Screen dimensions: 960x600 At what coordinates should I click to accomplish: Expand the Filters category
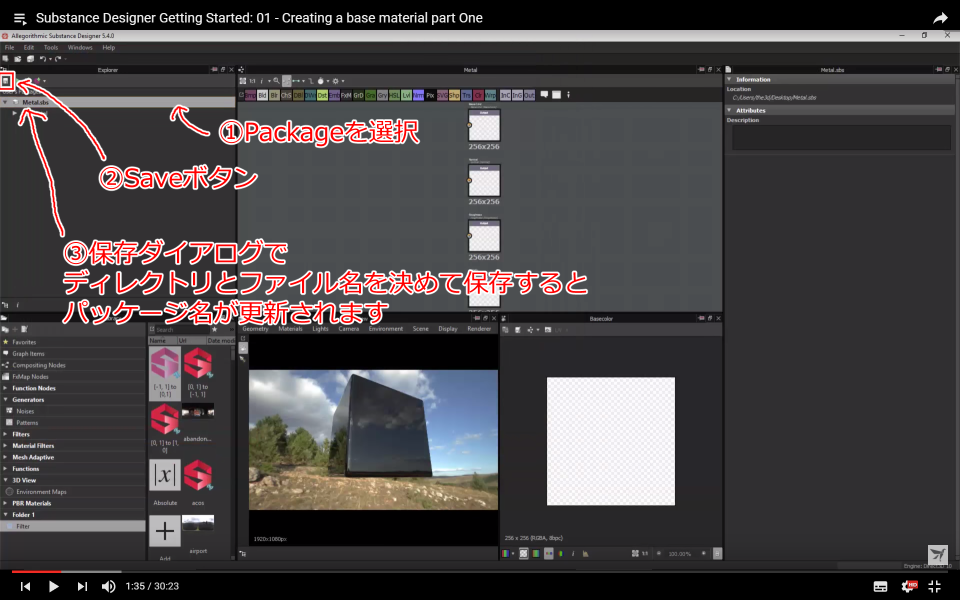(x=6, y=434)
